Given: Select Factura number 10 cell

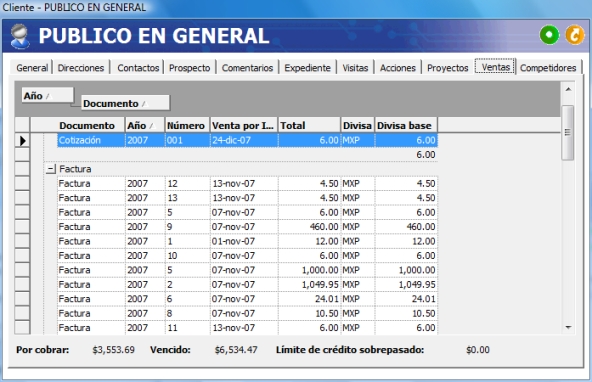Looking at the screenshot, I should tap(187, 256).
